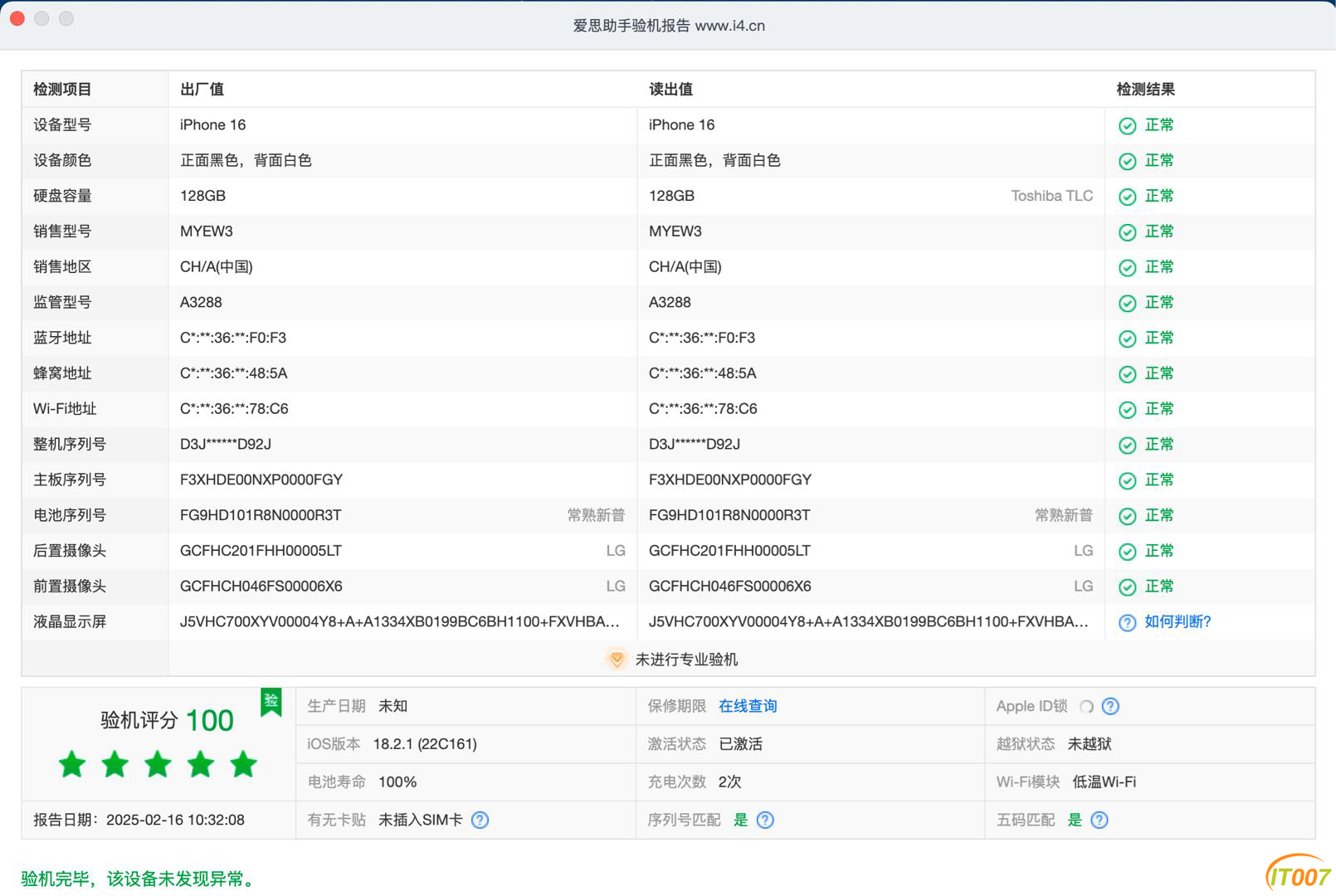Open the 如何判断? link
The width and height of the screenshot is (1336, 896).
click(x=1178, y=621)
